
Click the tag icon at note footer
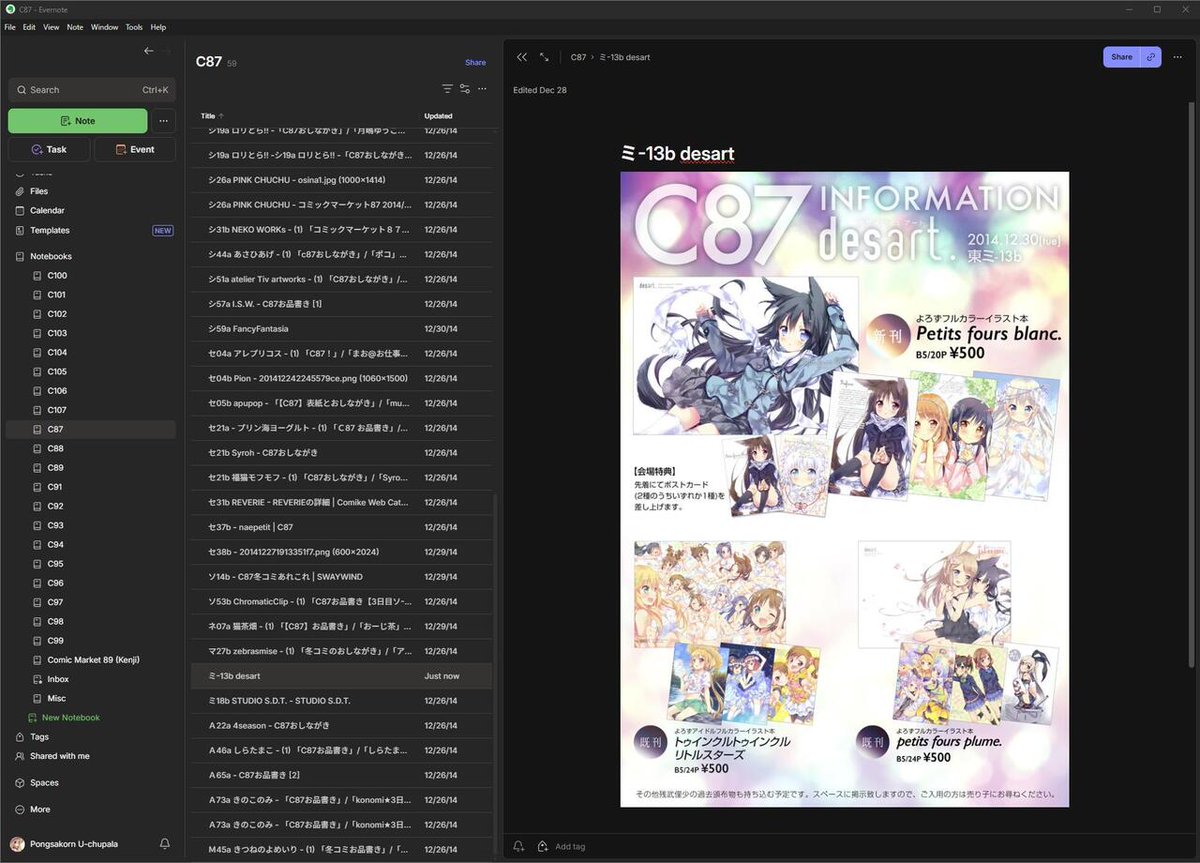[x=543, y=846]
